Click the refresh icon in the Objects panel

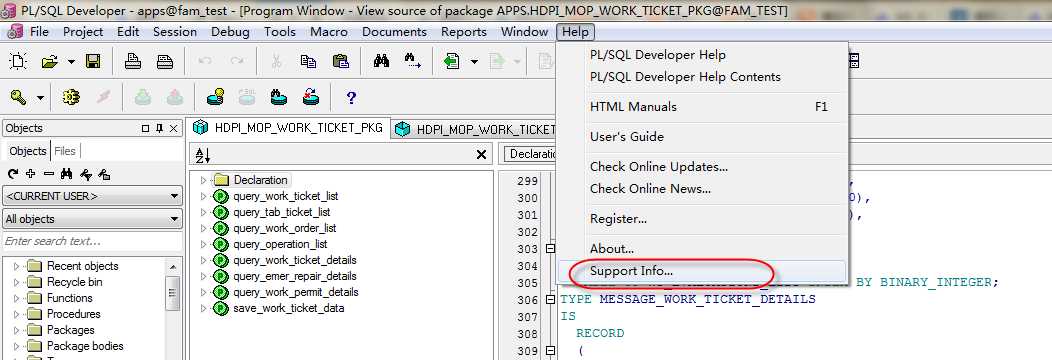coord(13,174)
